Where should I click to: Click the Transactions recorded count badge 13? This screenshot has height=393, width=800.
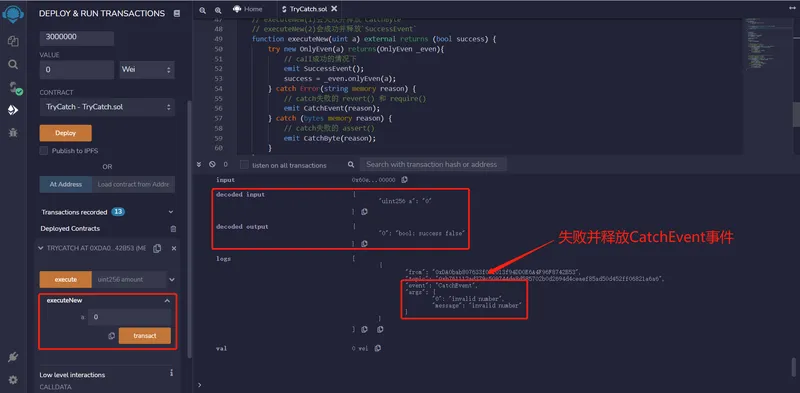118,212
